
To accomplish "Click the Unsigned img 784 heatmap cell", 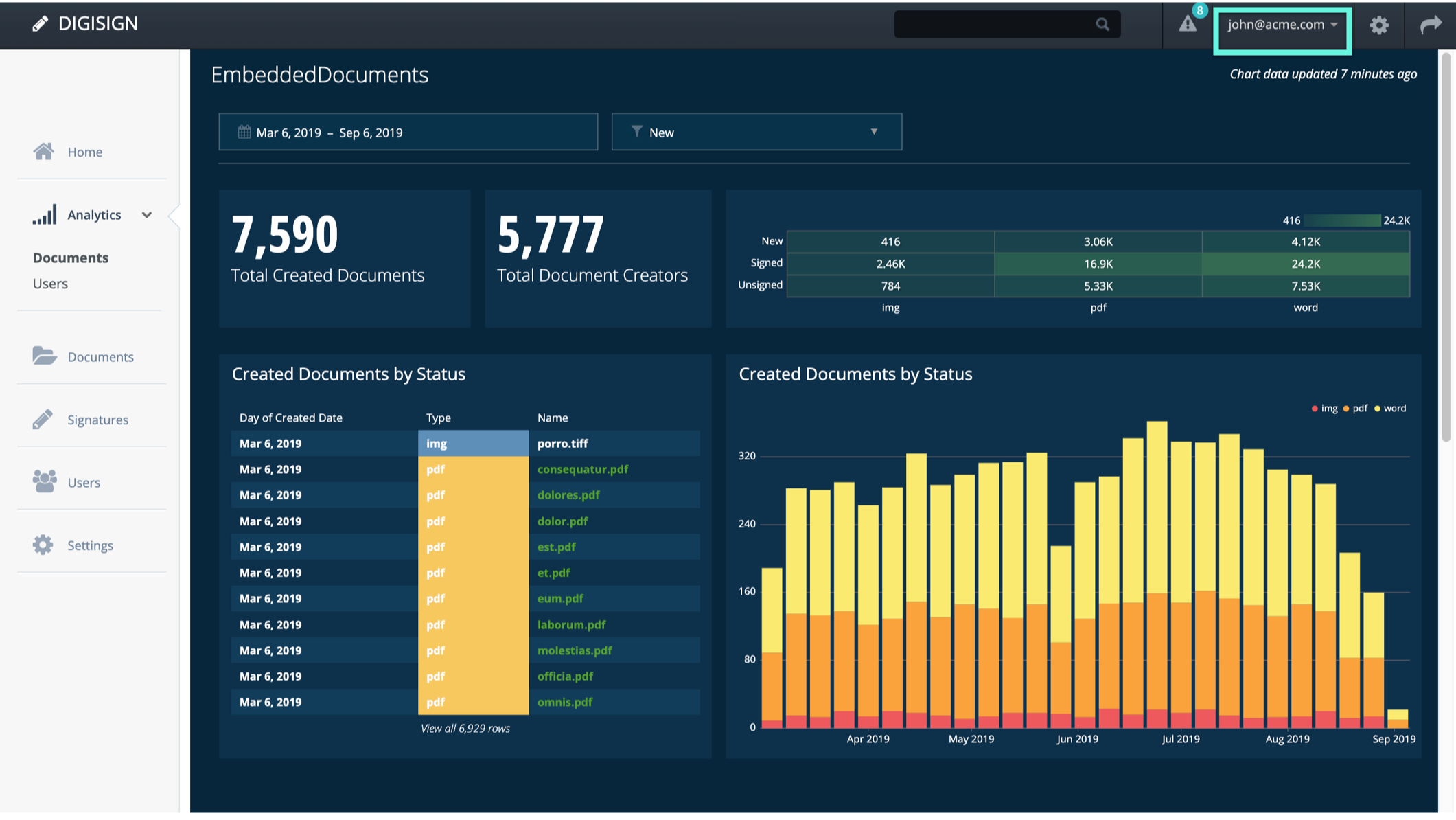I will [890, 286].
